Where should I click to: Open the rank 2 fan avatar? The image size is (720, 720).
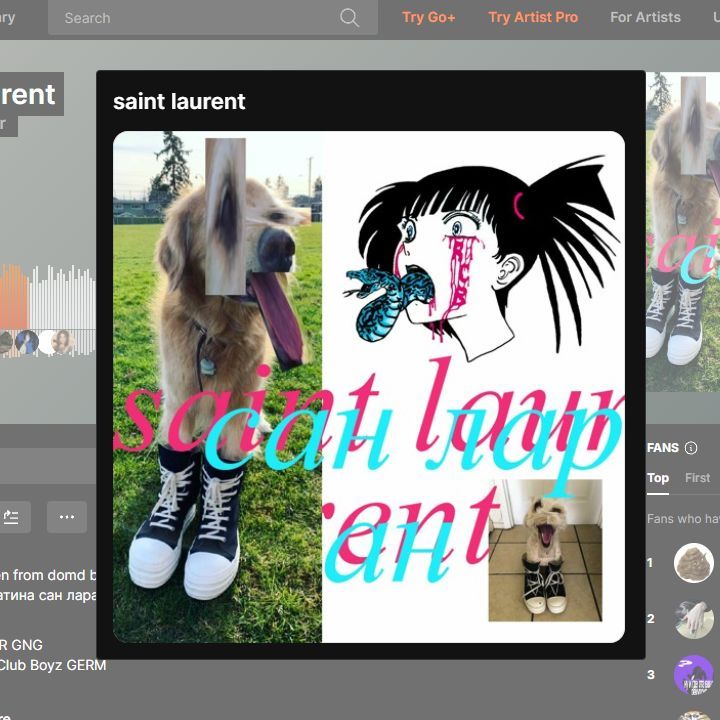pyautogui.click(x=693, y=619)
